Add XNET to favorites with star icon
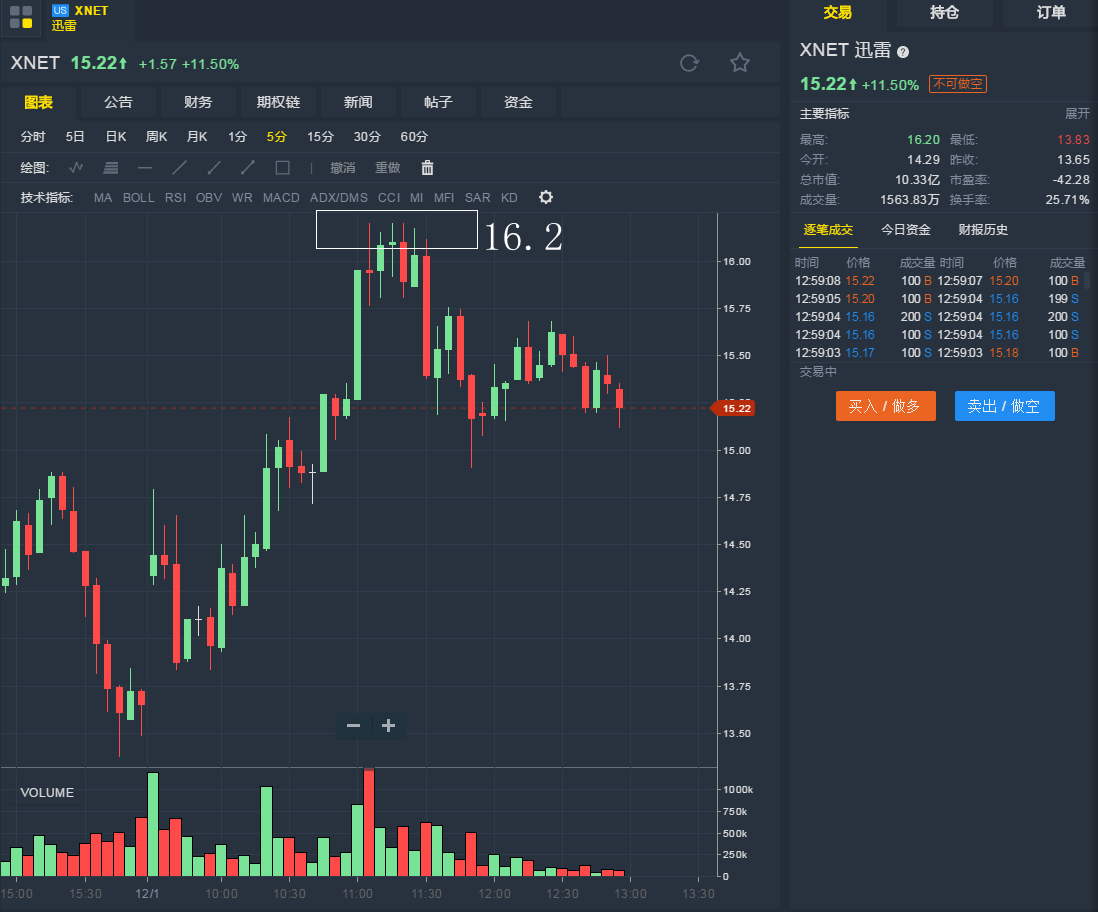 (x=740, y=63)
